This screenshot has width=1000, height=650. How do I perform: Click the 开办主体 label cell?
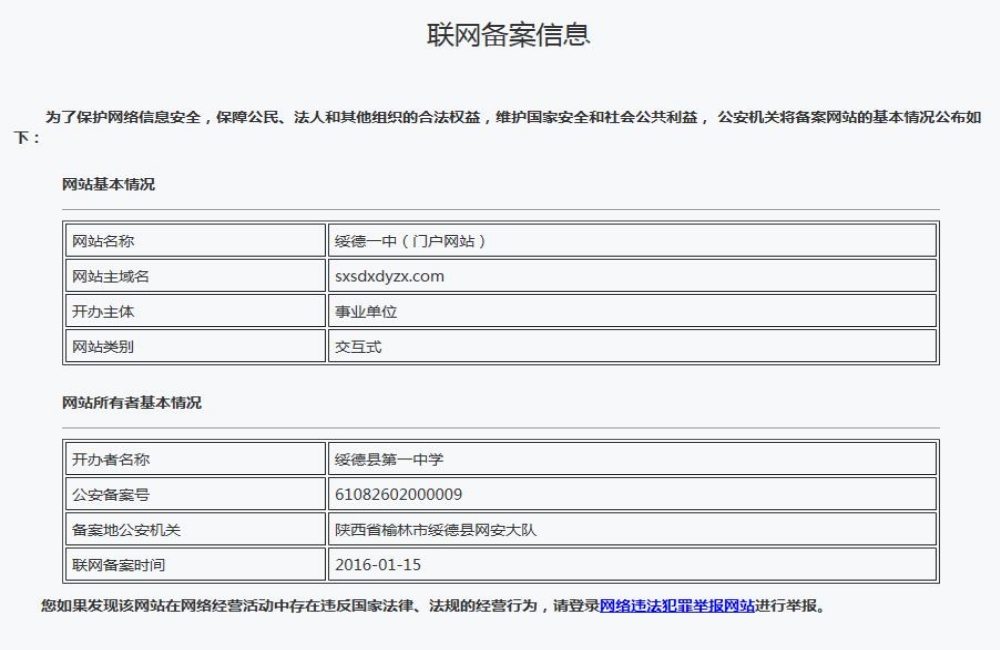click(x=195, y=311)
